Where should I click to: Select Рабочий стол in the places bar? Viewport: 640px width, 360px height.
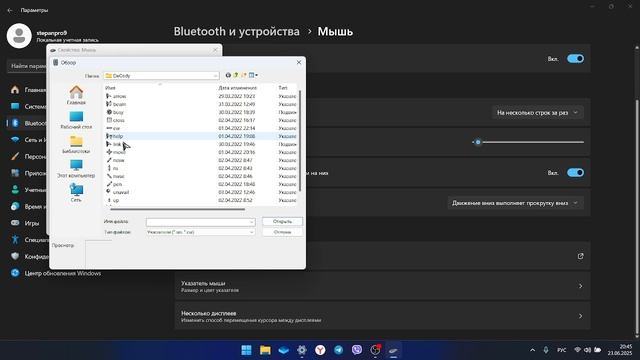pyautogui.click(x=76, y=120)
